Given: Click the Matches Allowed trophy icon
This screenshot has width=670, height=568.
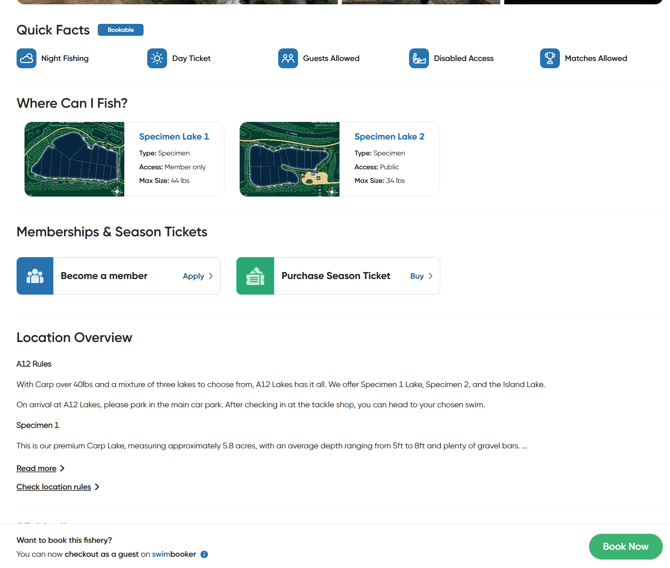Looking at the screenshot, I should pos(550,58).
